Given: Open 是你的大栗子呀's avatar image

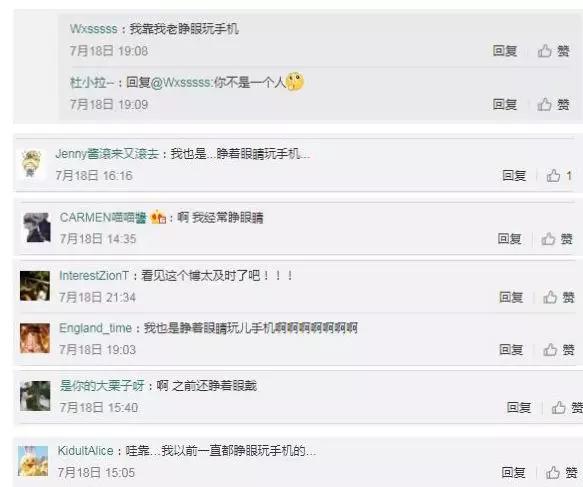Looking at the screenshot, I should coord(35,396).
